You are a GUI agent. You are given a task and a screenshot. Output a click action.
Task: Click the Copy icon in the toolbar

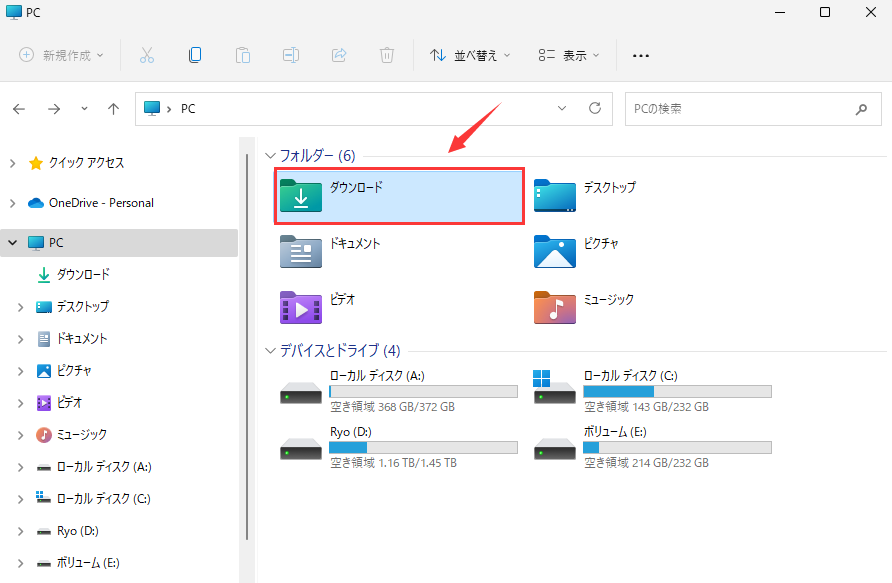pyautogui.click(x=195, y=55)
